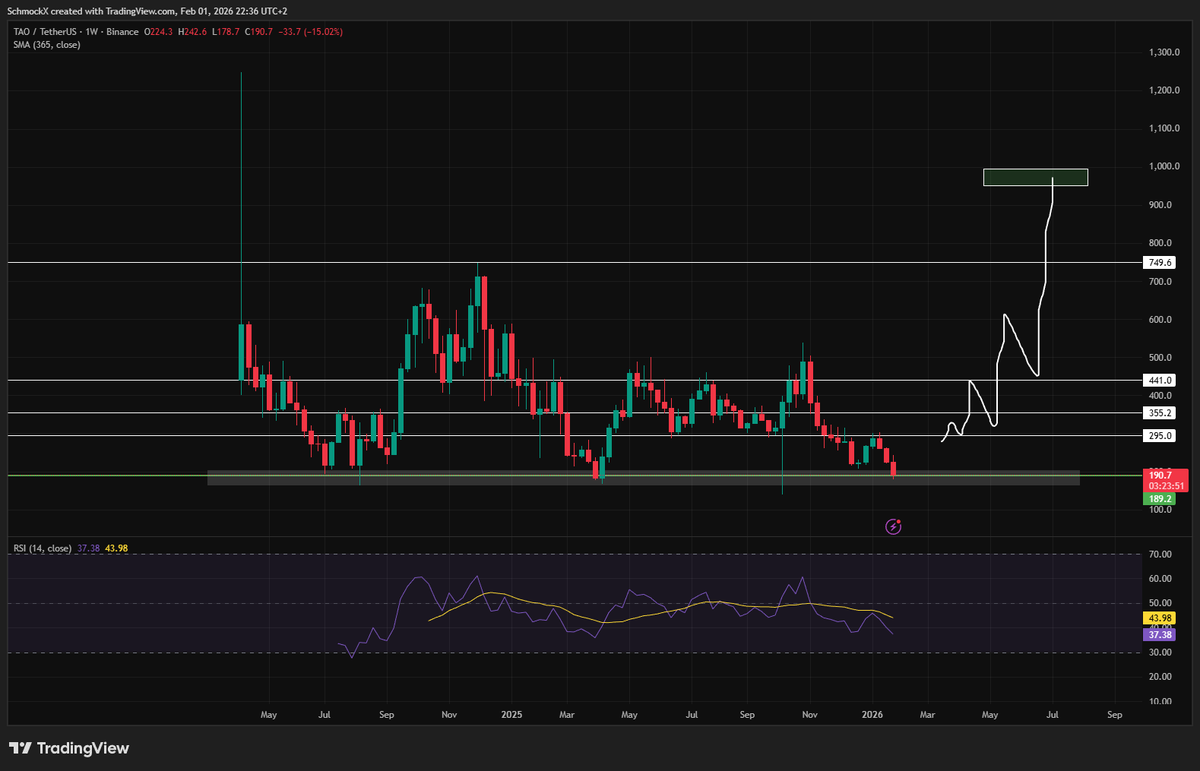Click the purple 37.38 RSI value badge

1159,634
